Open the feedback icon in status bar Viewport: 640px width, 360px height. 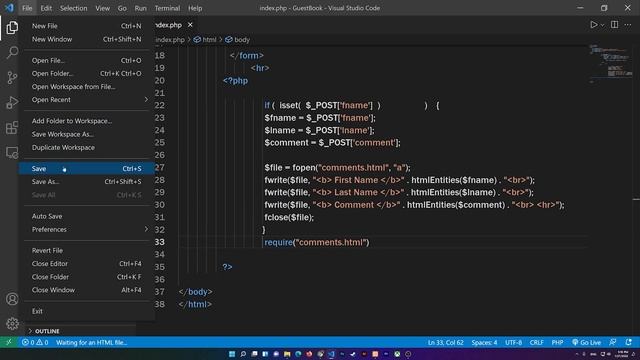tap(613, 342)
